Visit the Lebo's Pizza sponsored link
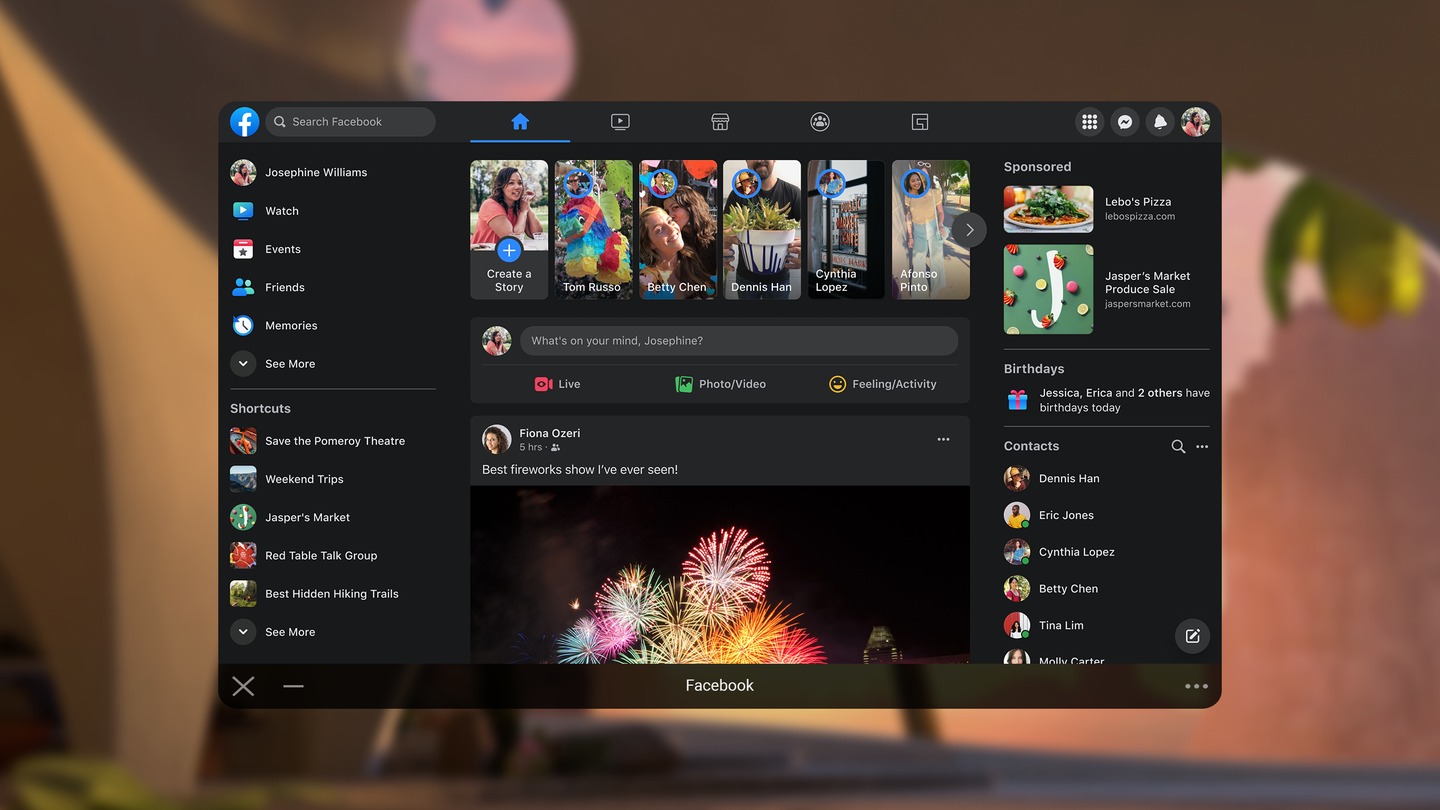This screenshot has width=1440, height=810. pos(1138,208)
